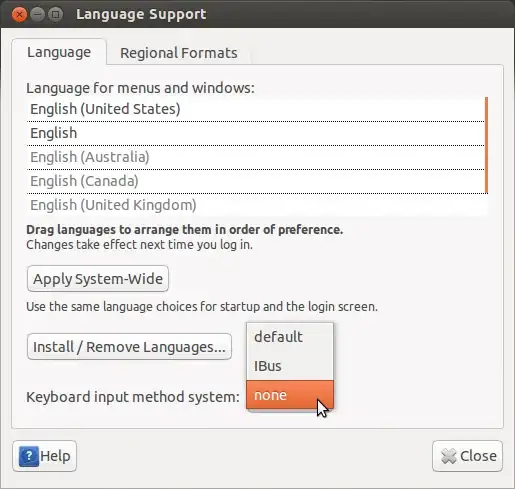Open Install / Remove Languages dialog
Screen dimensions: 515x489
tap(129, 347)
